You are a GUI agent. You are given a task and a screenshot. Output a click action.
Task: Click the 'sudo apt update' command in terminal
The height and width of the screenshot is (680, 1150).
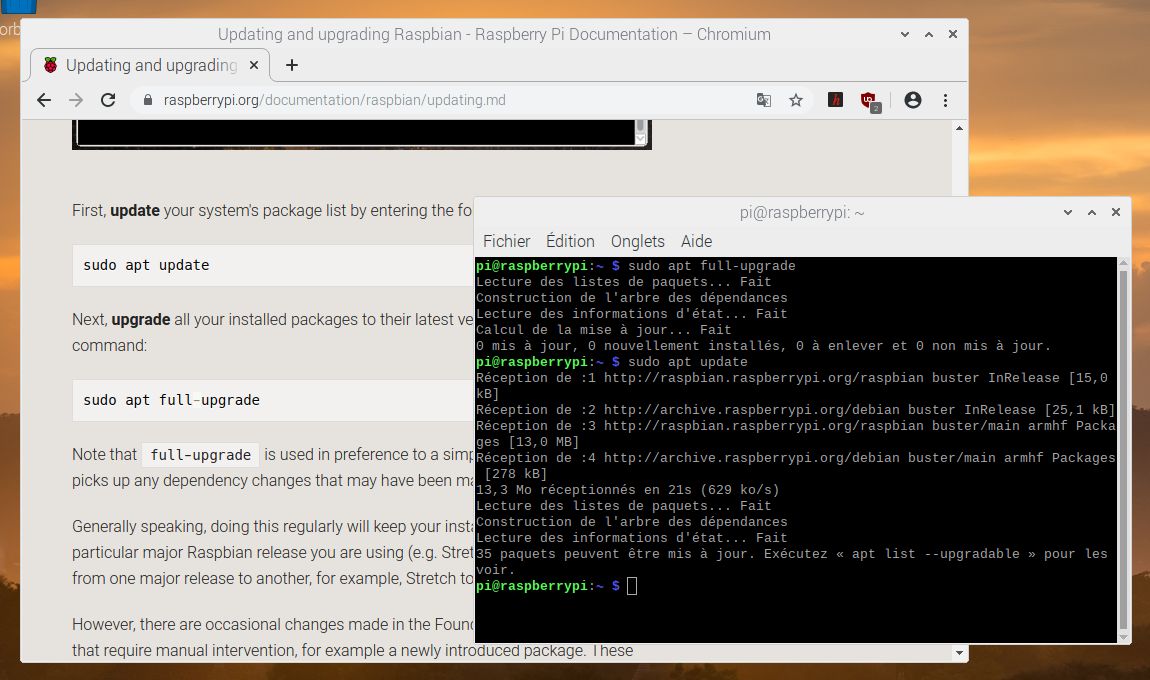688,362
